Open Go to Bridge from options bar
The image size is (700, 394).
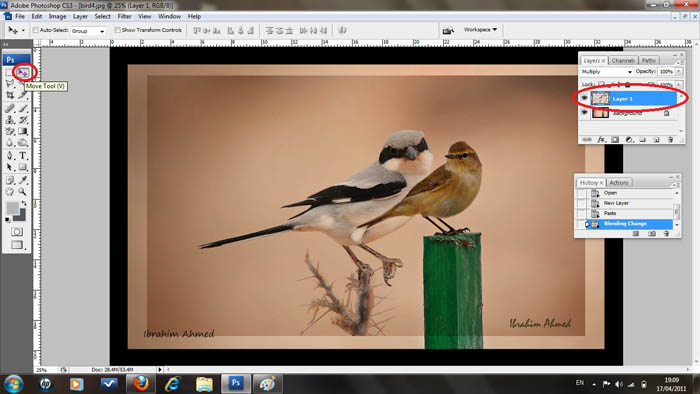pyautogui.click(x=448, y=30)
